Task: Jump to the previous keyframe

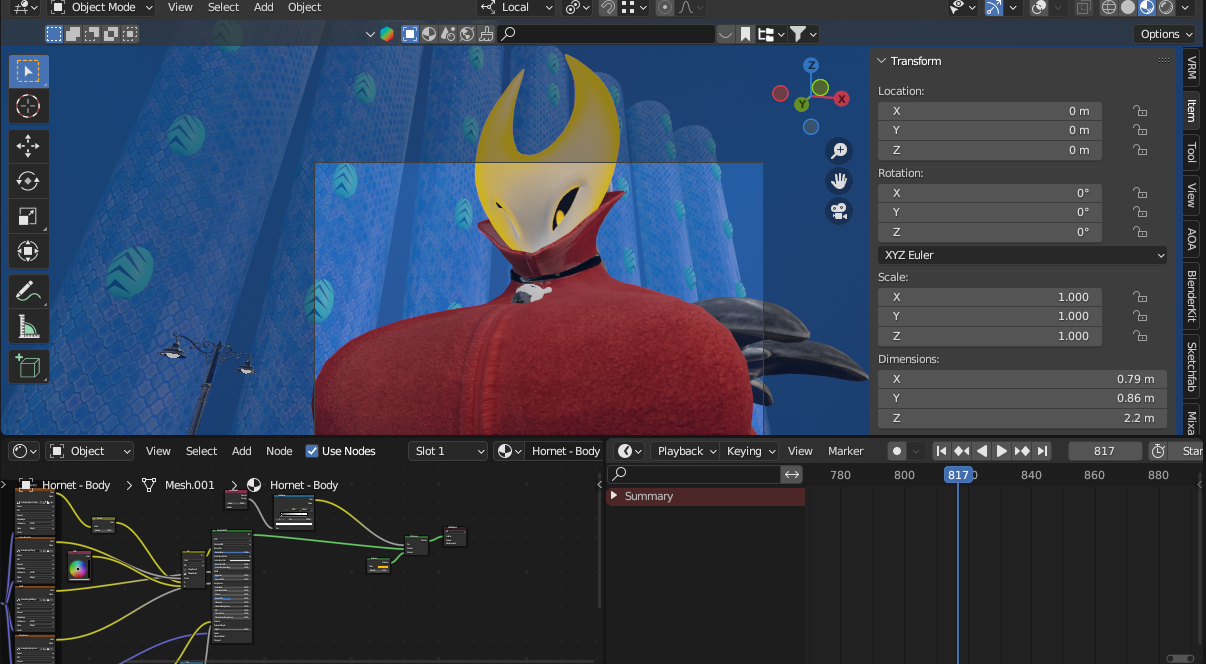Action: click(x=961, y=451)
